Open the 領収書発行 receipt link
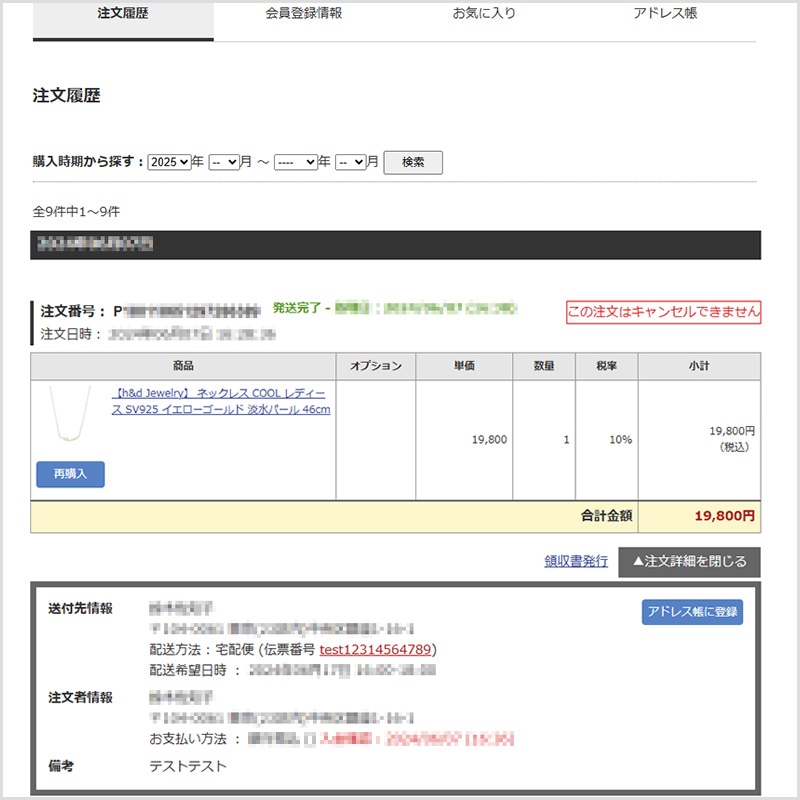Screen dimensions: 800x800 [575, 562]
